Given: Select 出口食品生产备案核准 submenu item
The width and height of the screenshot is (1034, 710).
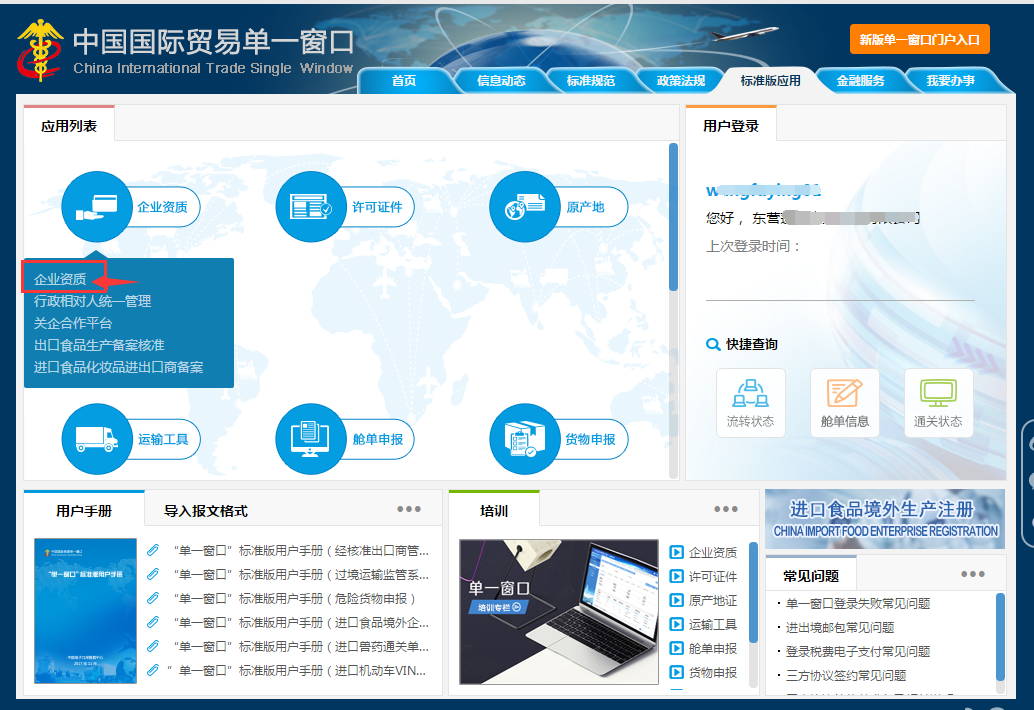Looking at the screenshot, I should tap(99, 345).
